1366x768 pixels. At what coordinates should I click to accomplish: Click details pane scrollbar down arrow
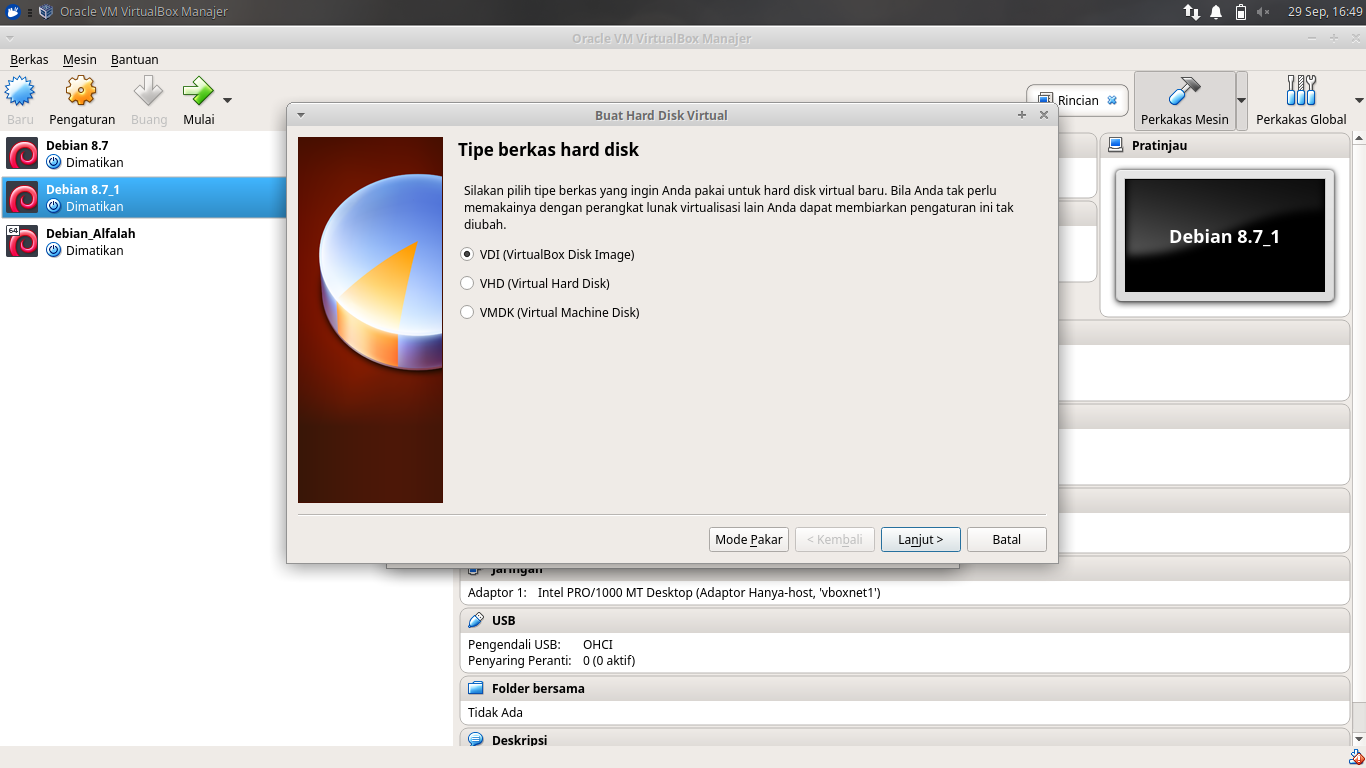click(1359, 739)
